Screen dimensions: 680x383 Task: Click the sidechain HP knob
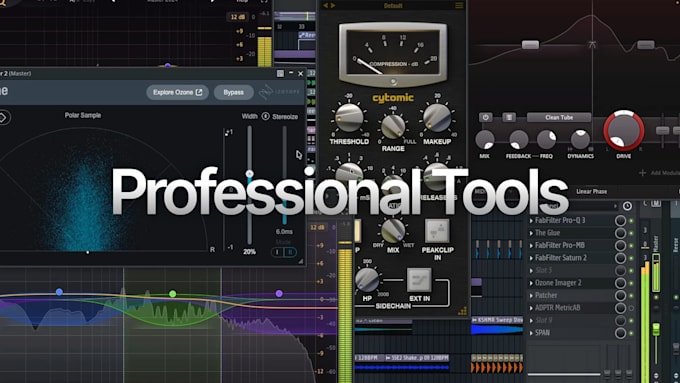tap(367, 280)
